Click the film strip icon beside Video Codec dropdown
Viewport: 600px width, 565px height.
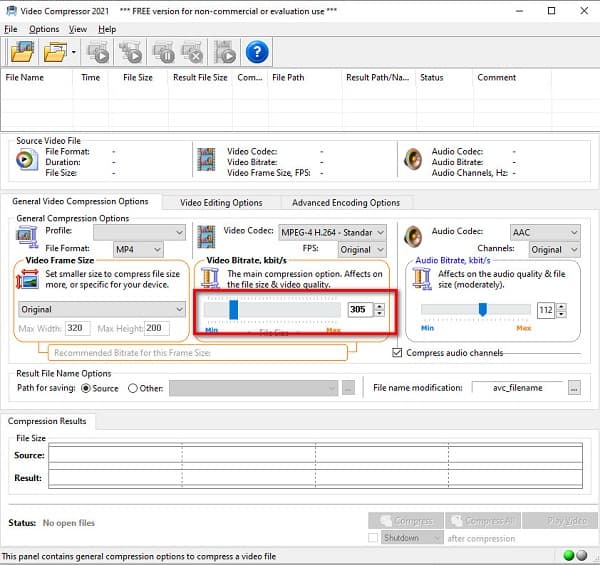206,236
